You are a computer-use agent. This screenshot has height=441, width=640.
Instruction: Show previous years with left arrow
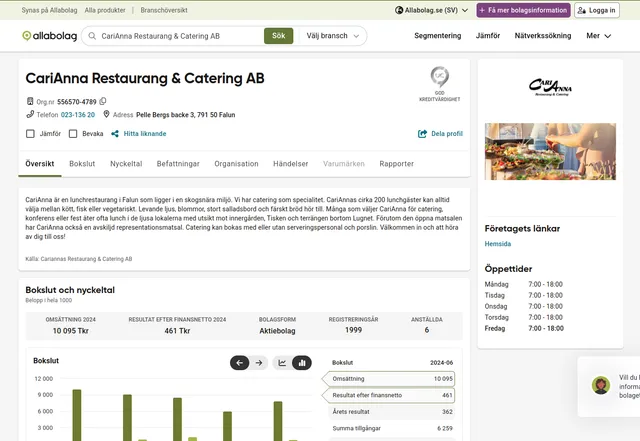240,363
